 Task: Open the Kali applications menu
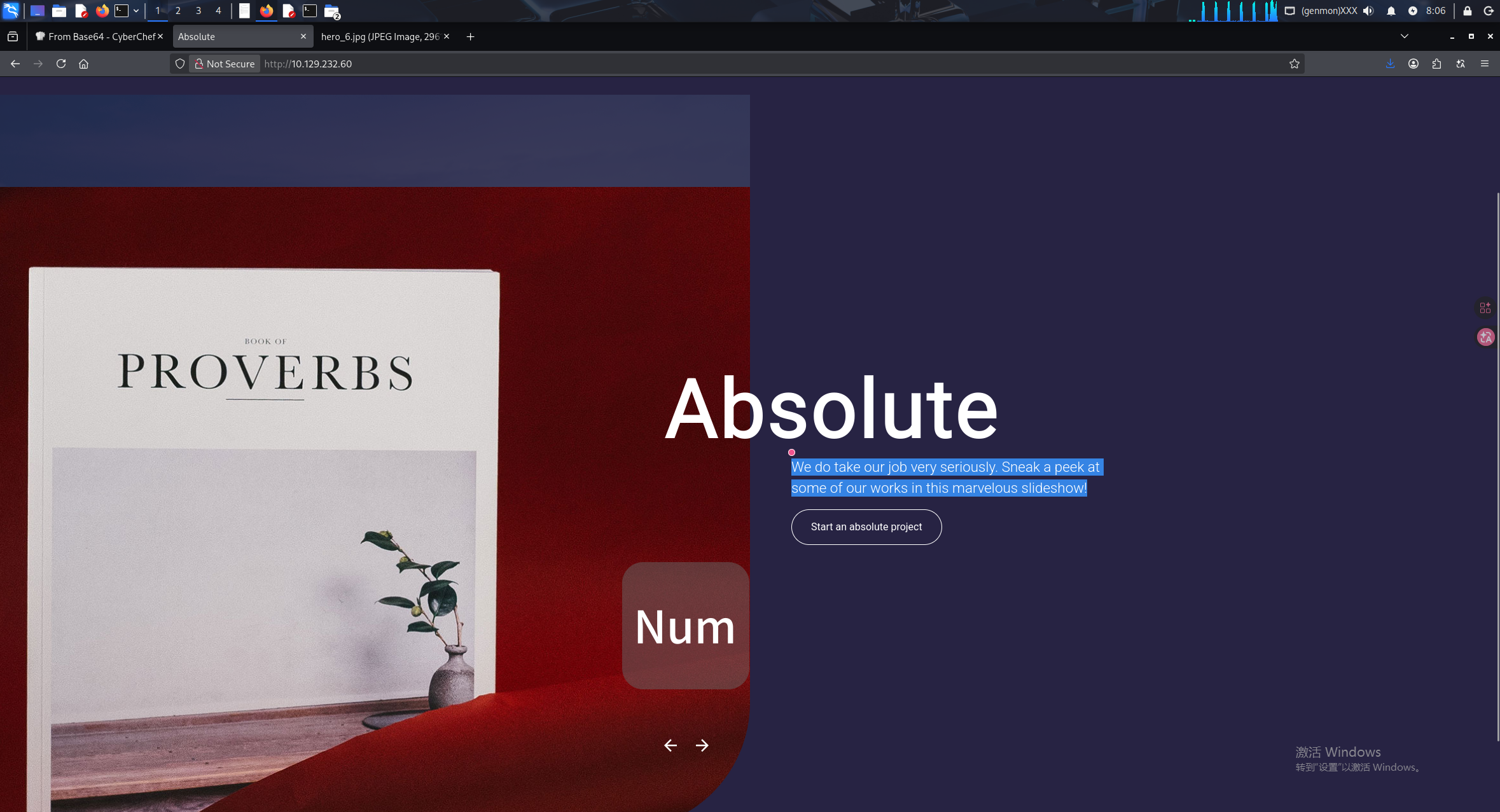click(11, 11)
